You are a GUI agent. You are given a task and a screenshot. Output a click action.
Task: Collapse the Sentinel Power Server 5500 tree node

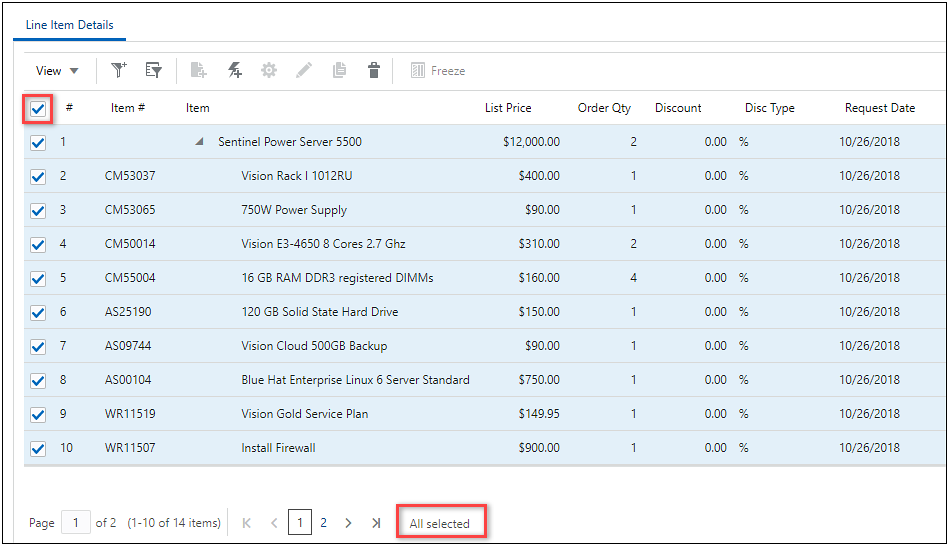click(x=201, y=142)
